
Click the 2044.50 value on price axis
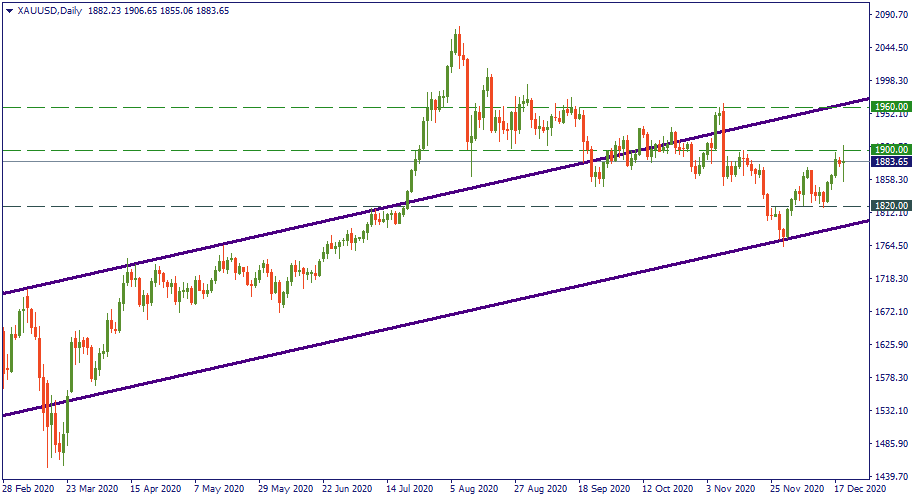point(890,48)
